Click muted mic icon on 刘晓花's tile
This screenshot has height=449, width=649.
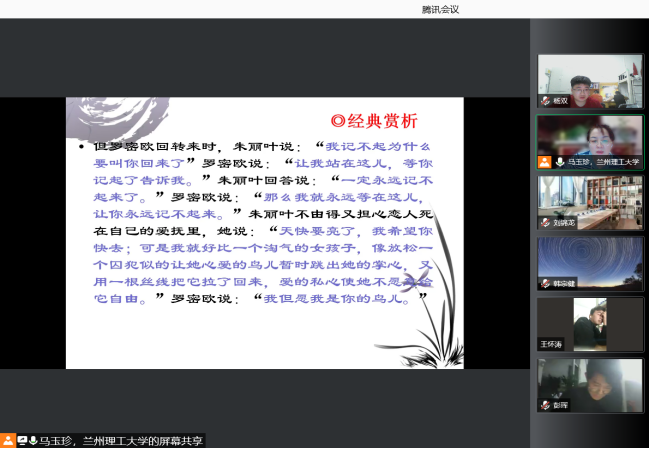pyautogui.click(x=545, y=223)
